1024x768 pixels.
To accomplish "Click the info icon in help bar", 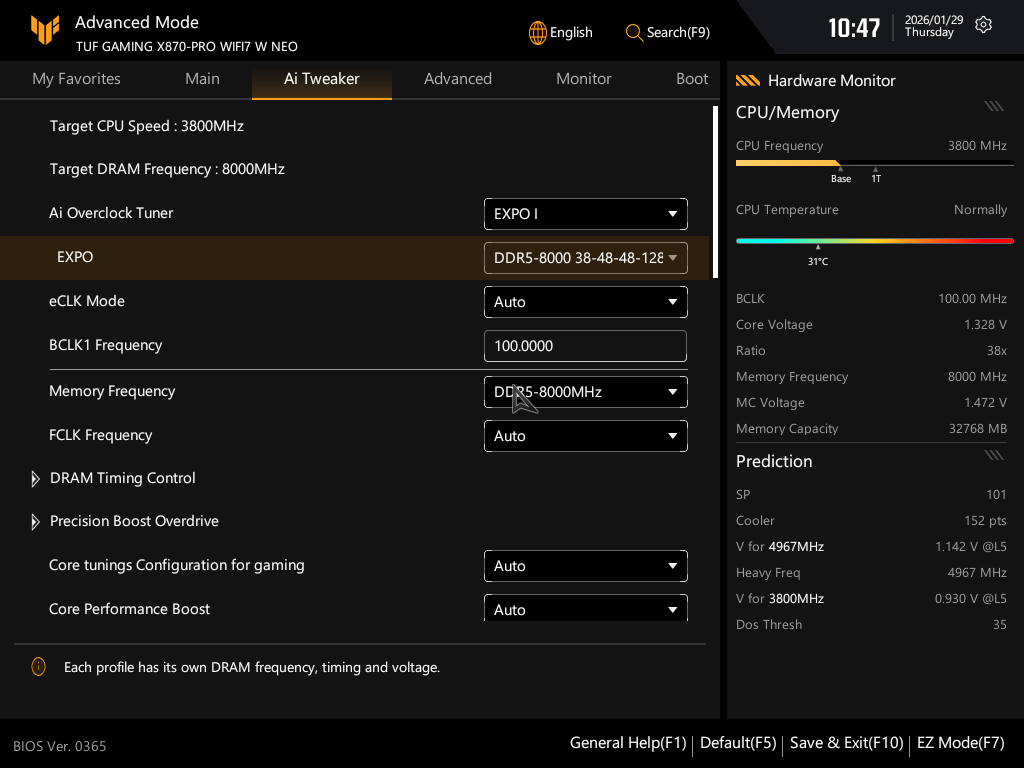I will click(38, 667).
